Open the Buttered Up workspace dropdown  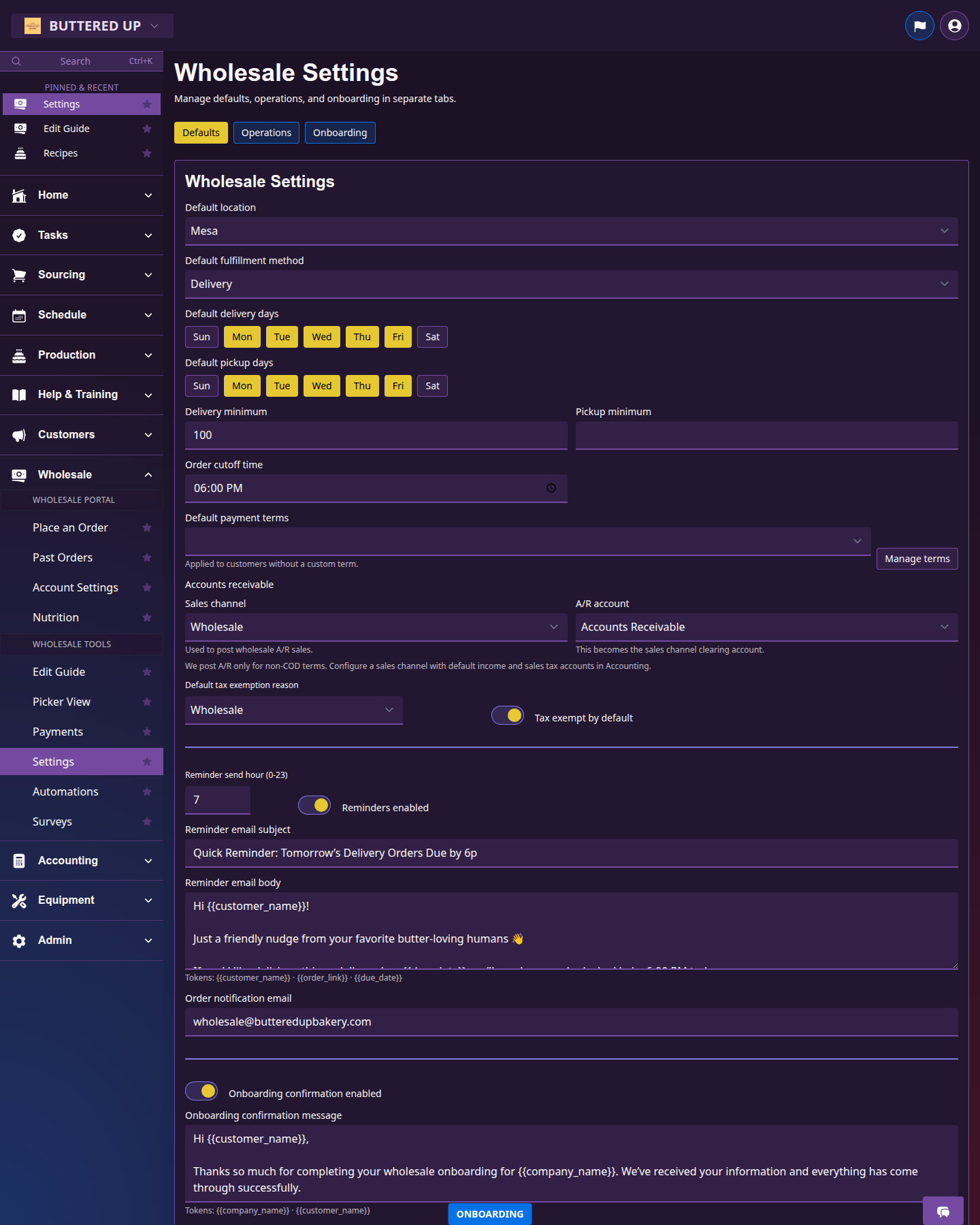point(93,26)
